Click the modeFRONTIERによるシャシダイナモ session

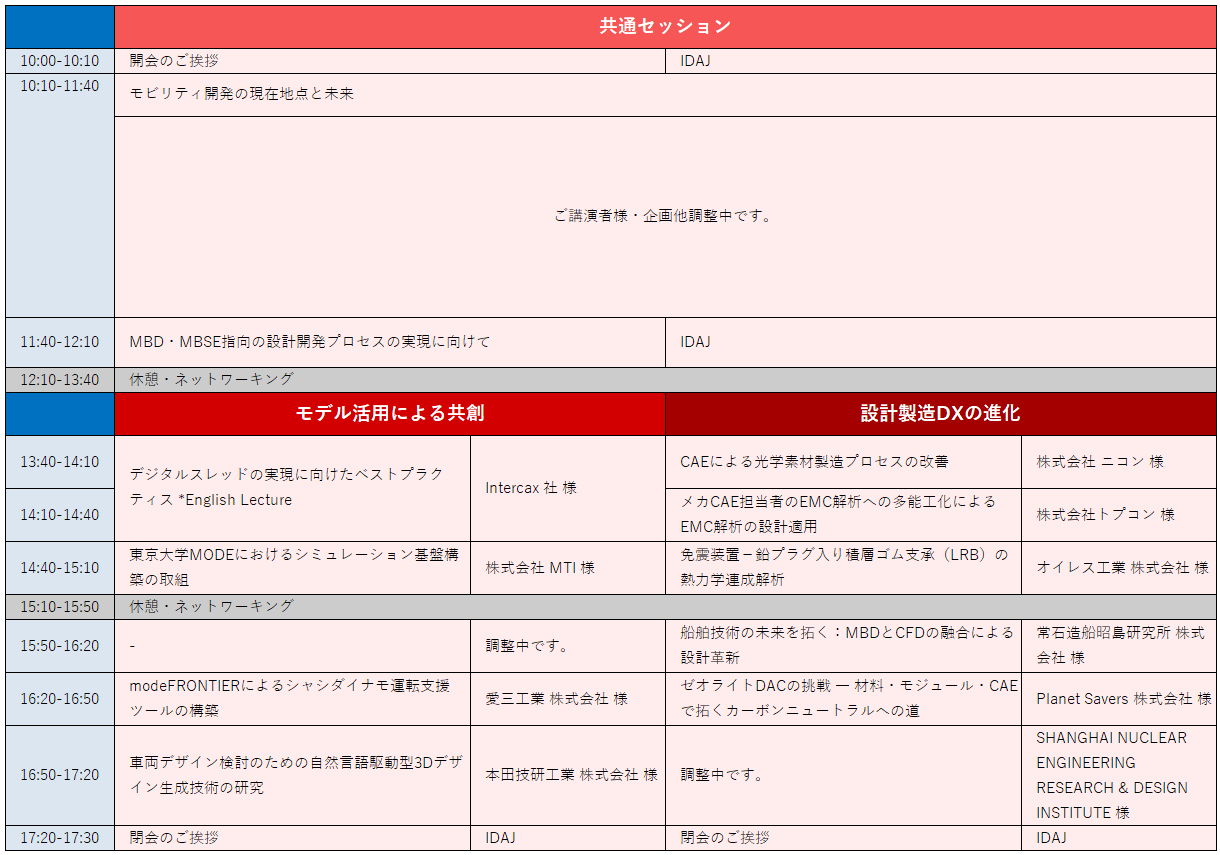[292, 699]
